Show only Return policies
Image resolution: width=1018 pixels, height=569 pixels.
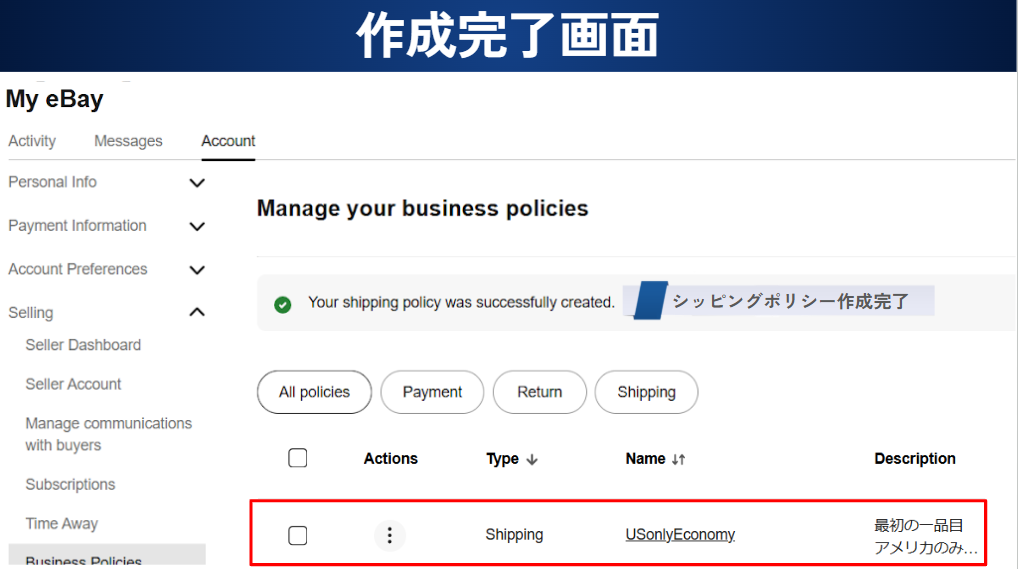(539, 392)
